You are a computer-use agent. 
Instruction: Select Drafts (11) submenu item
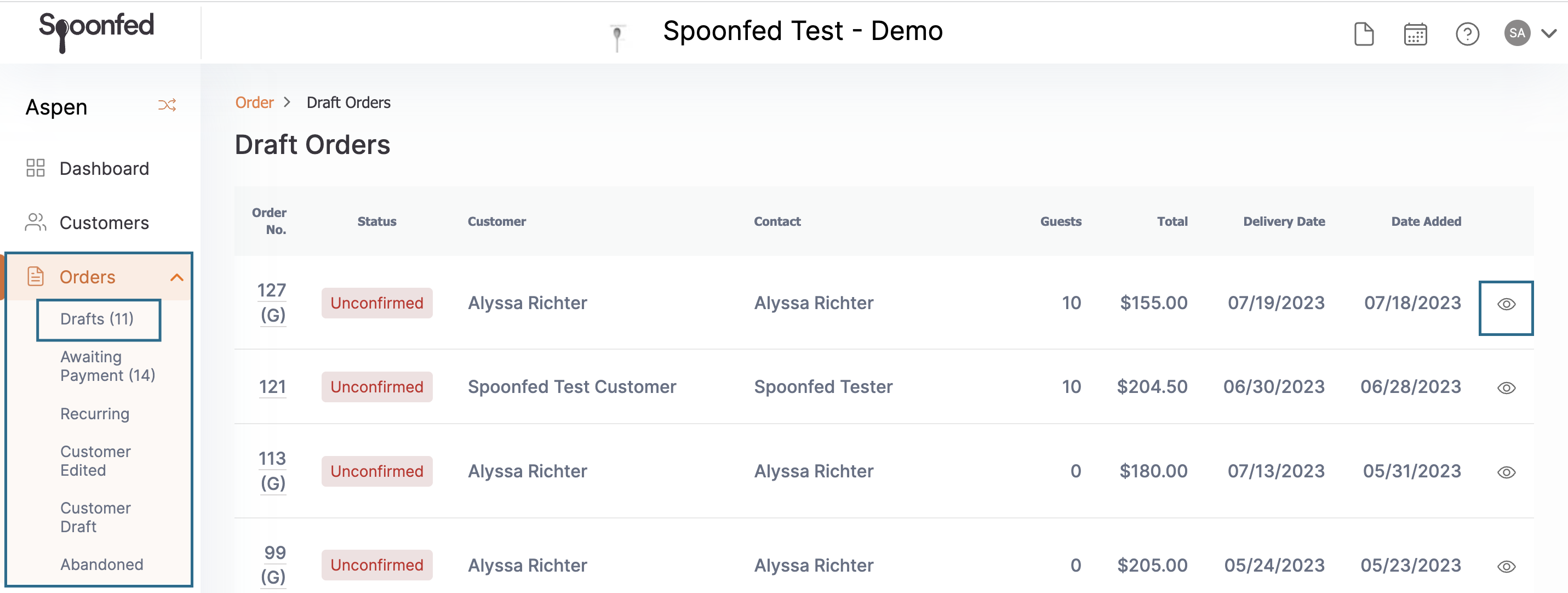click(97, 318)
